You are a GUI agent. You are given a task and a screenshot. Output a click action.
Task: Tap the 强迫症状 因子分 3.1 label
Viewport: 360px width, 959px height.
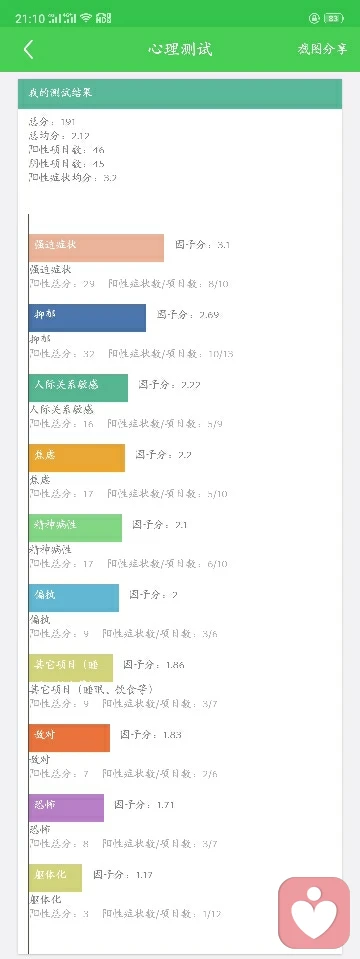[203, 245]
